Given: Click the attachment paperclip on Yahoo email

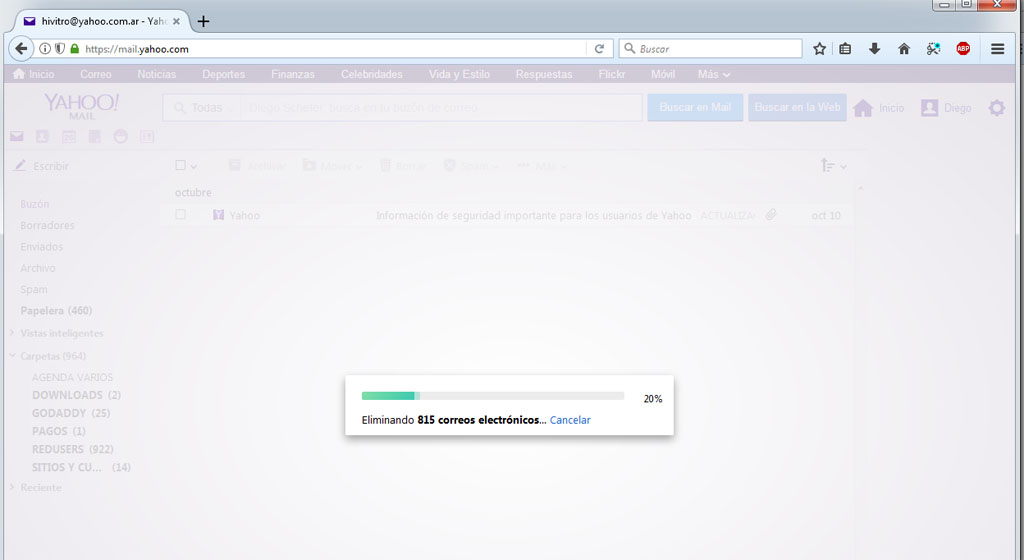Looking at the screenshot, I should pyautogui.click(x=771, y=215).
